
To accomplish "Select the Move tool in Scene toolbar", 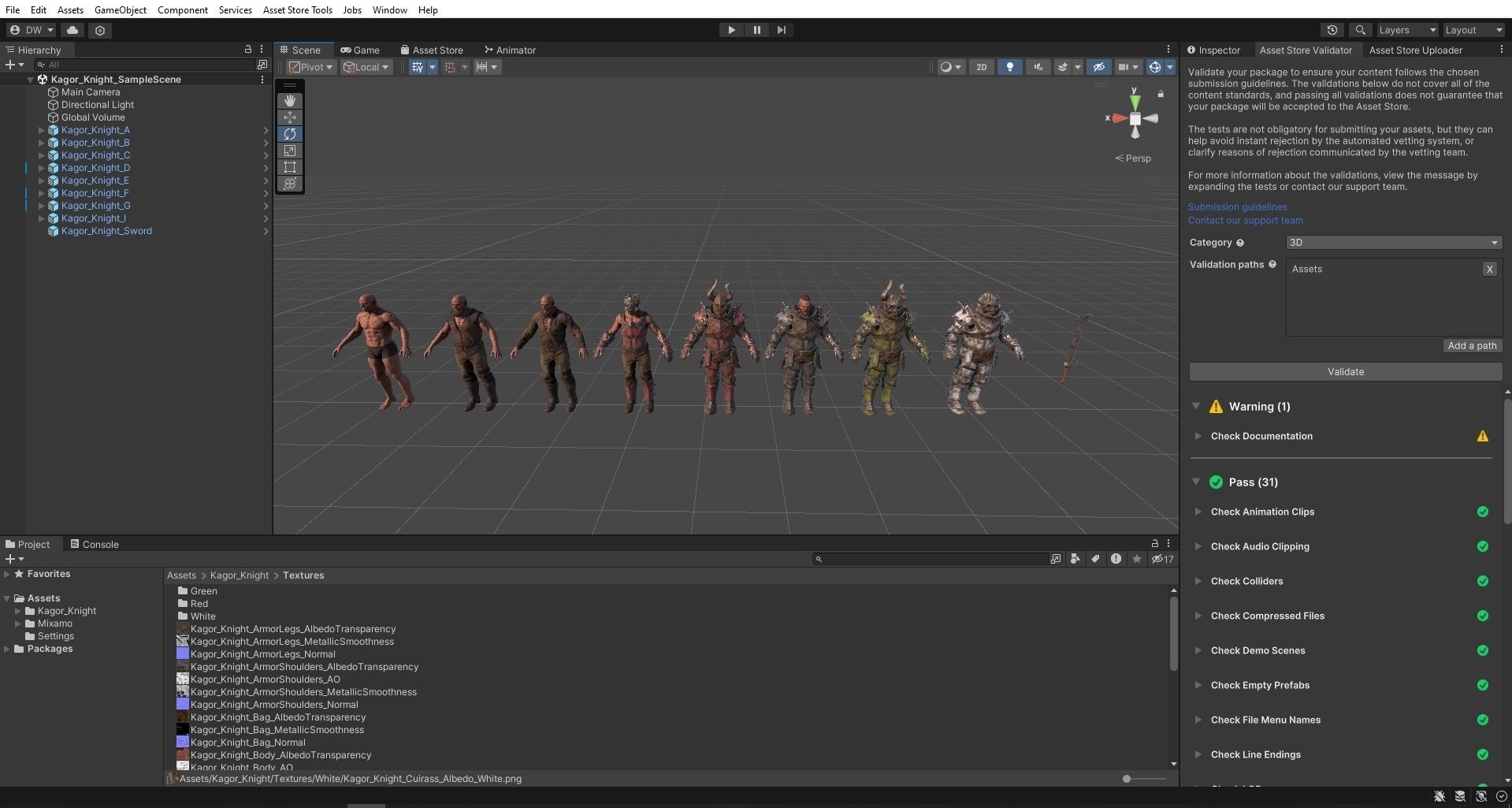I will (290, 117).
